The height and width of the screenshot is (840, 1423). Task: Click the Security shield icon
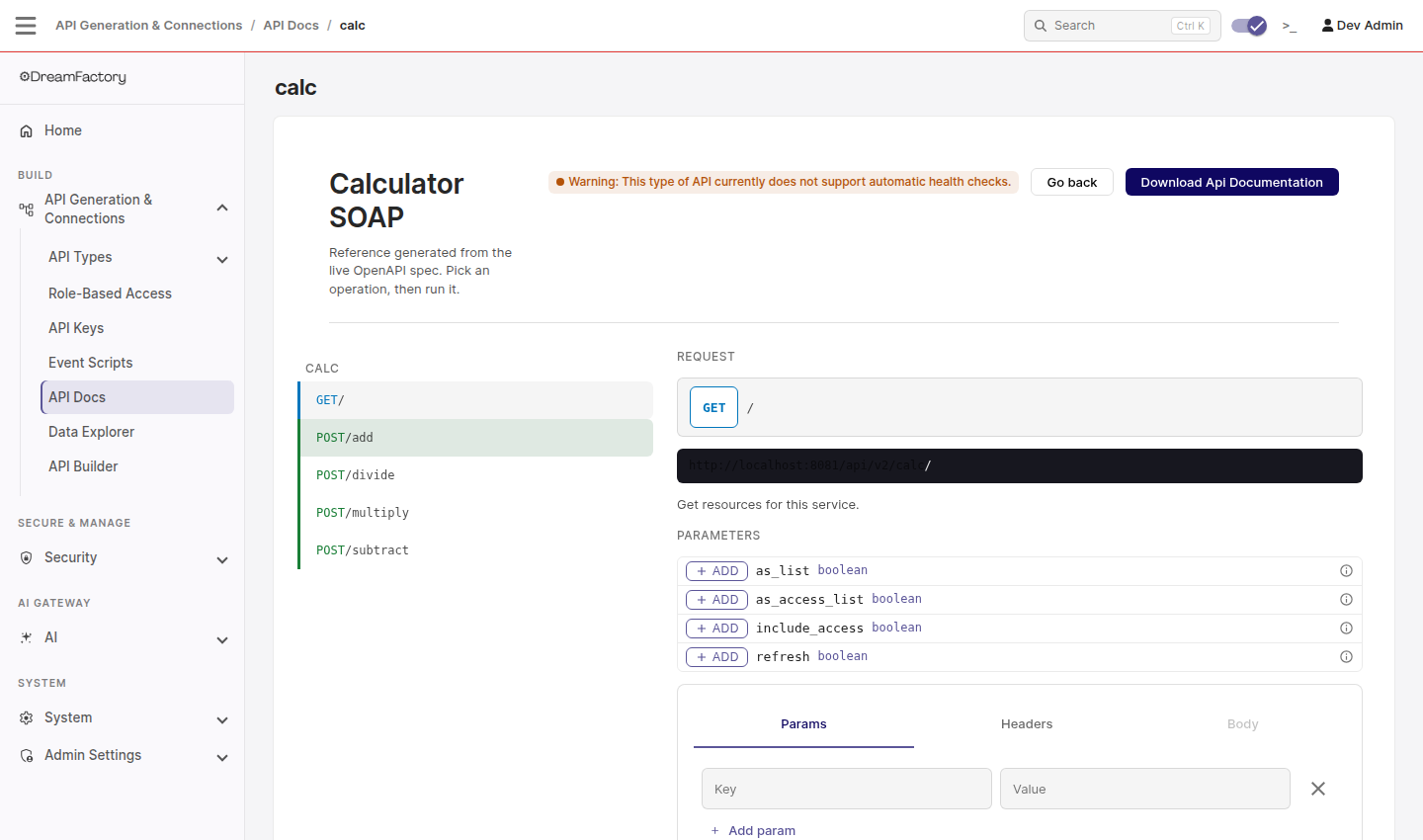[x=27, y=557]
